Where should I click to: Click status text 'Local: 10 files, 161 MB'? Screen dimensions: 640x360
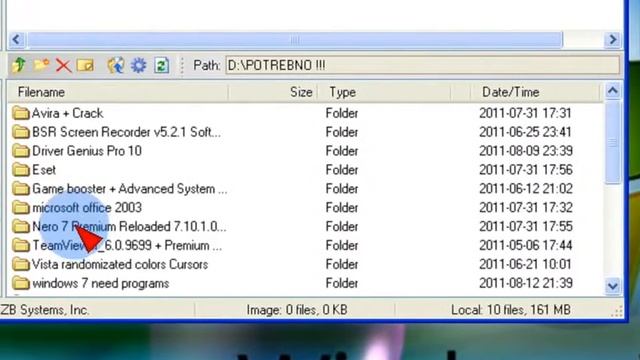(x=511, y=310)
